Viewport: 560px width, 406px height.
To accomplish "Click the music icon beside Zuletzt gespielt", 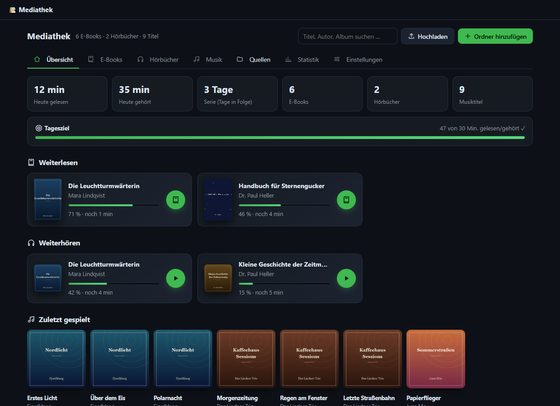I will [x=31, y=319].
